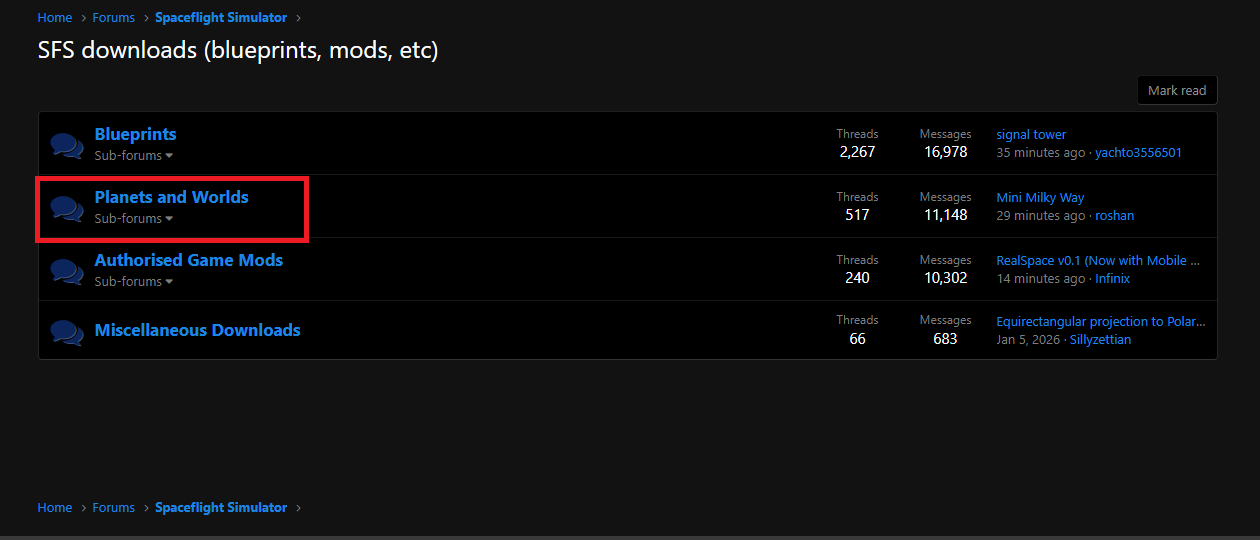The image size is (1260, 540).
Task: View the 'Mini Milky Way' thread
Action: tap(1040, 198)
